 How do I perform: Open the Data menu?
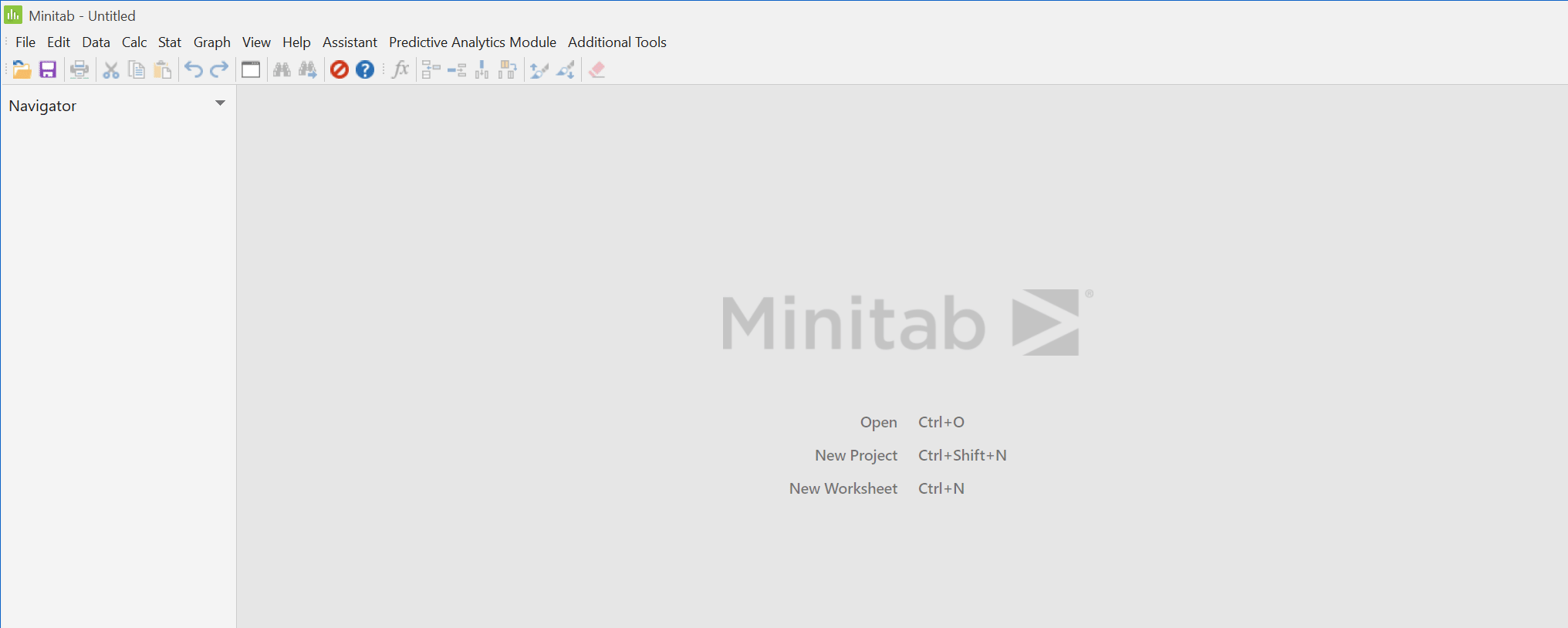coord(96,42)
